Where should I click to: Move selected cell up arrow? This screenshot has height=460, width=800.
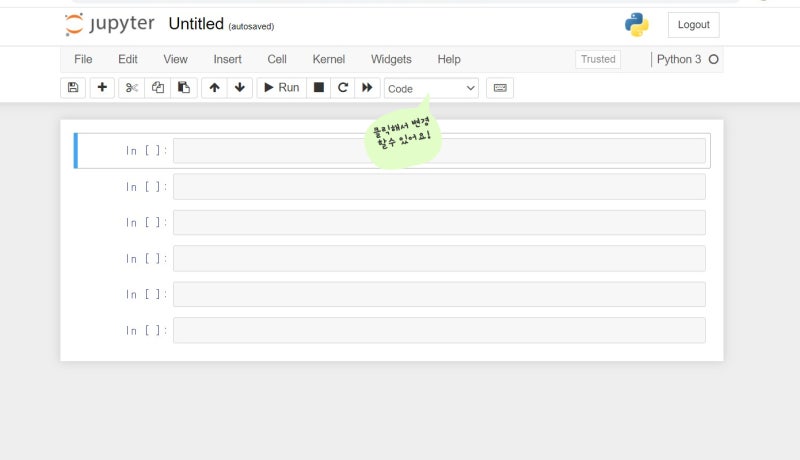(214, 88)
